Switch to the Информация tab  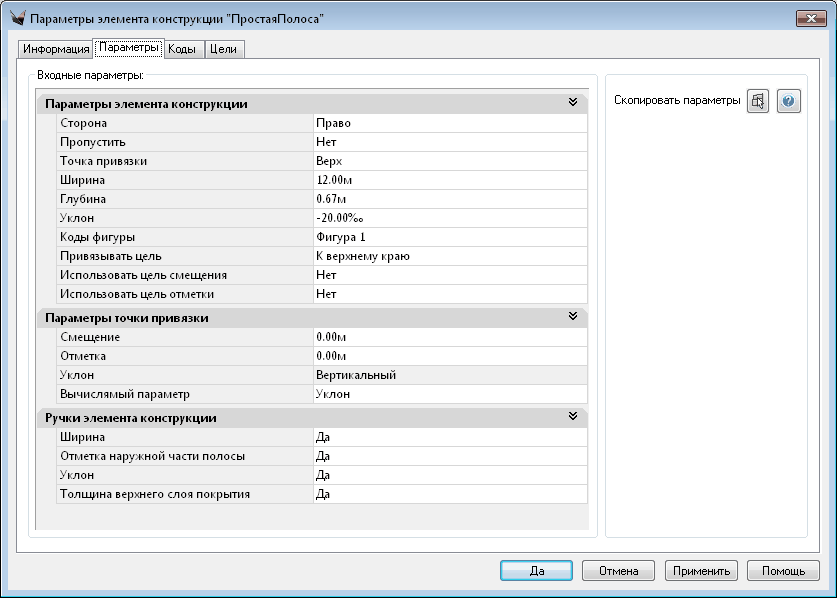click(x=56, y=49)
